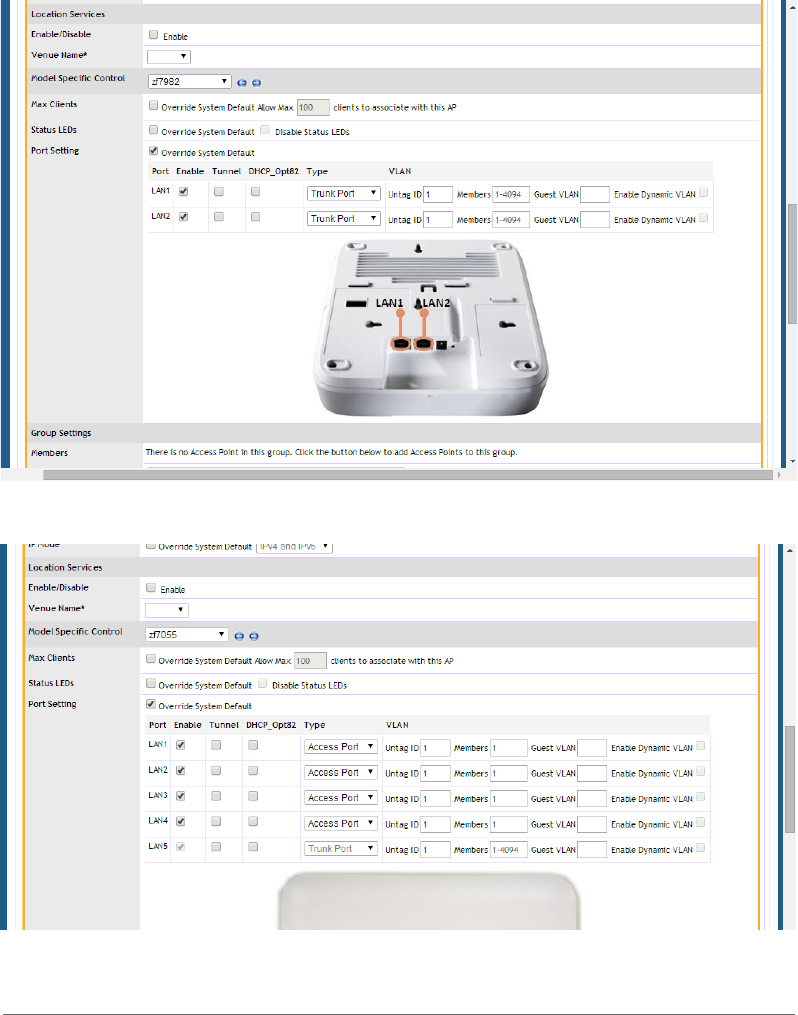The height and width of the screenshot is (1015, 798).
Task: Click LAN1 Untag ID field for zf7982
Action: 438,194
